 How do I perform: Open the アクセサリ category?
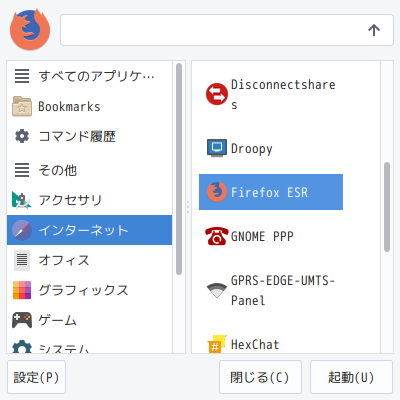tap(90, 200)
